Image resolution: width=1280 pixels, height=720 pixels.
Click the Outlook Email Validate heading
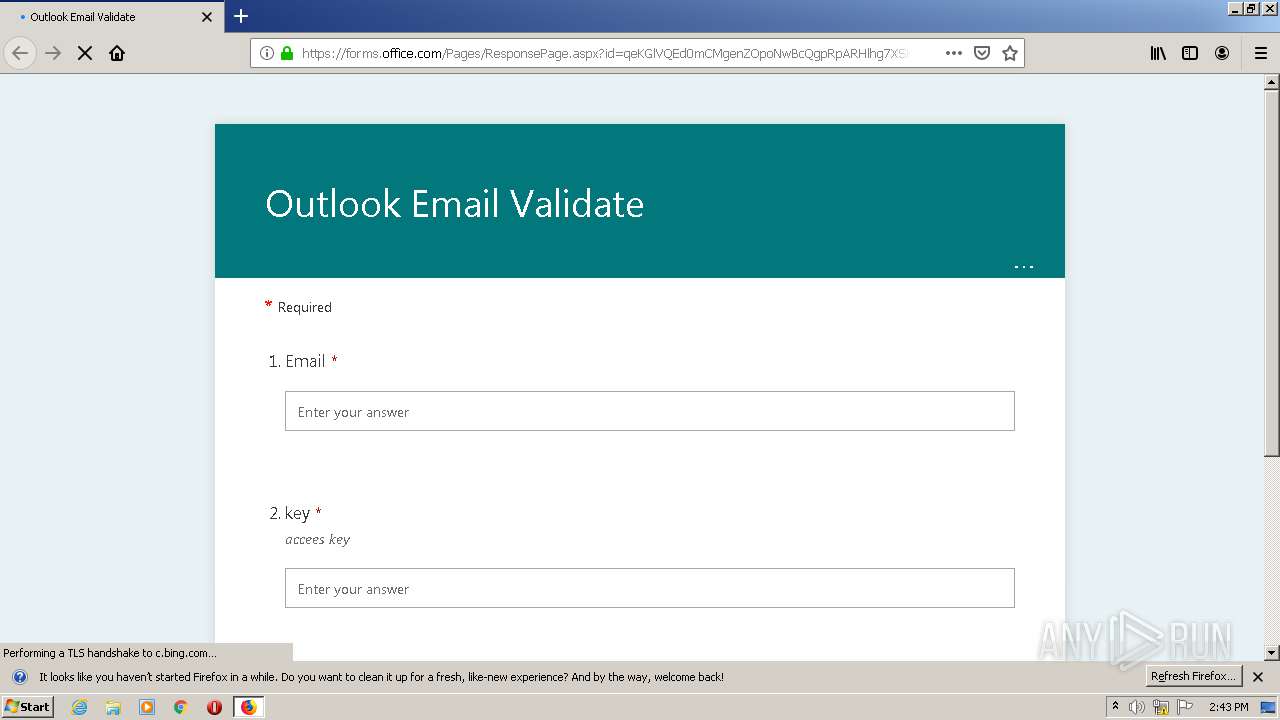(x=455, y=203)
